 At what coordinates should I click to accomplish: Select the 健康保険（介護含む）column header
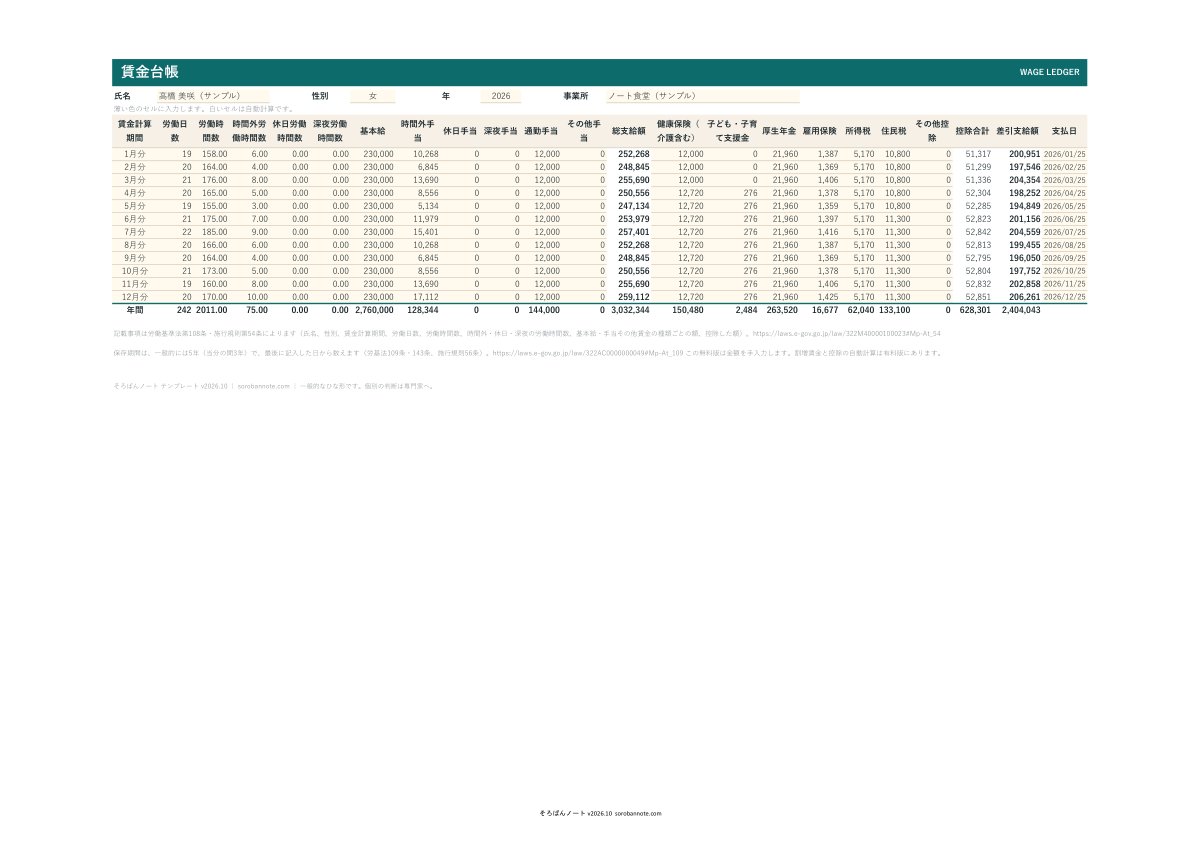pos(678,130)
